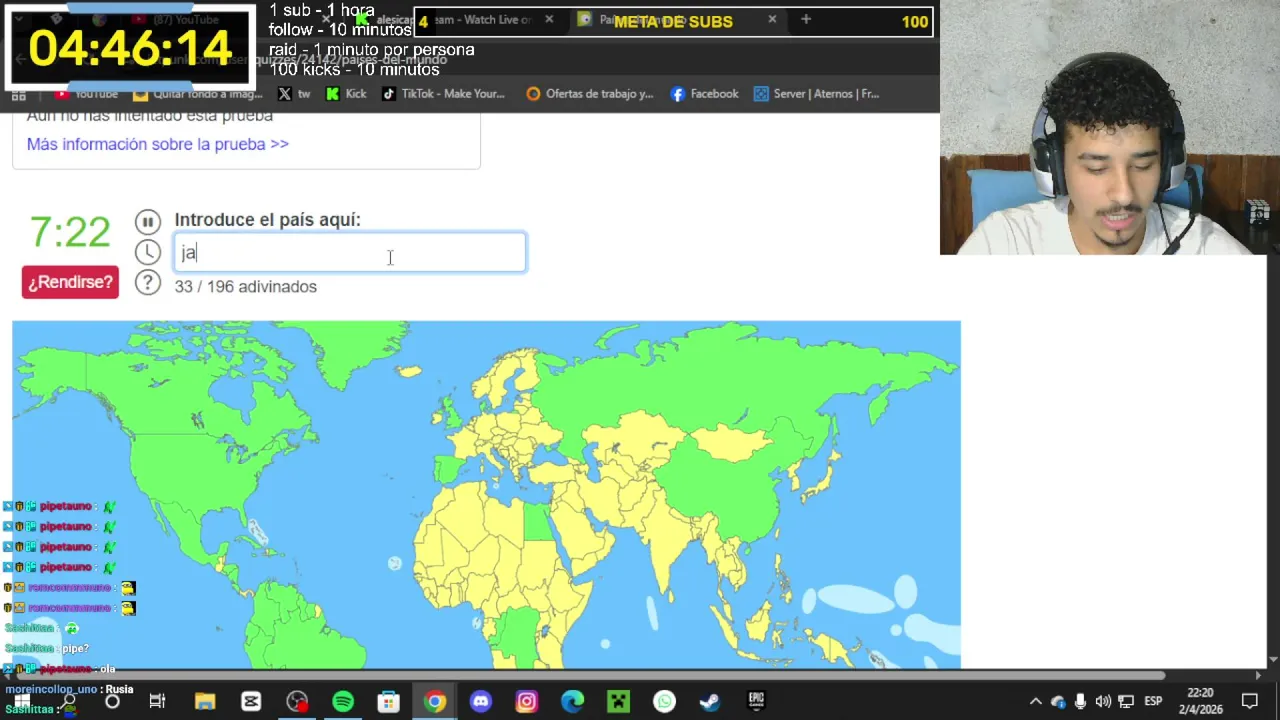Viewport: 1280px width, 720px height.
Task: Open CapCut from the taskbar
Action: tap(251, 702)
